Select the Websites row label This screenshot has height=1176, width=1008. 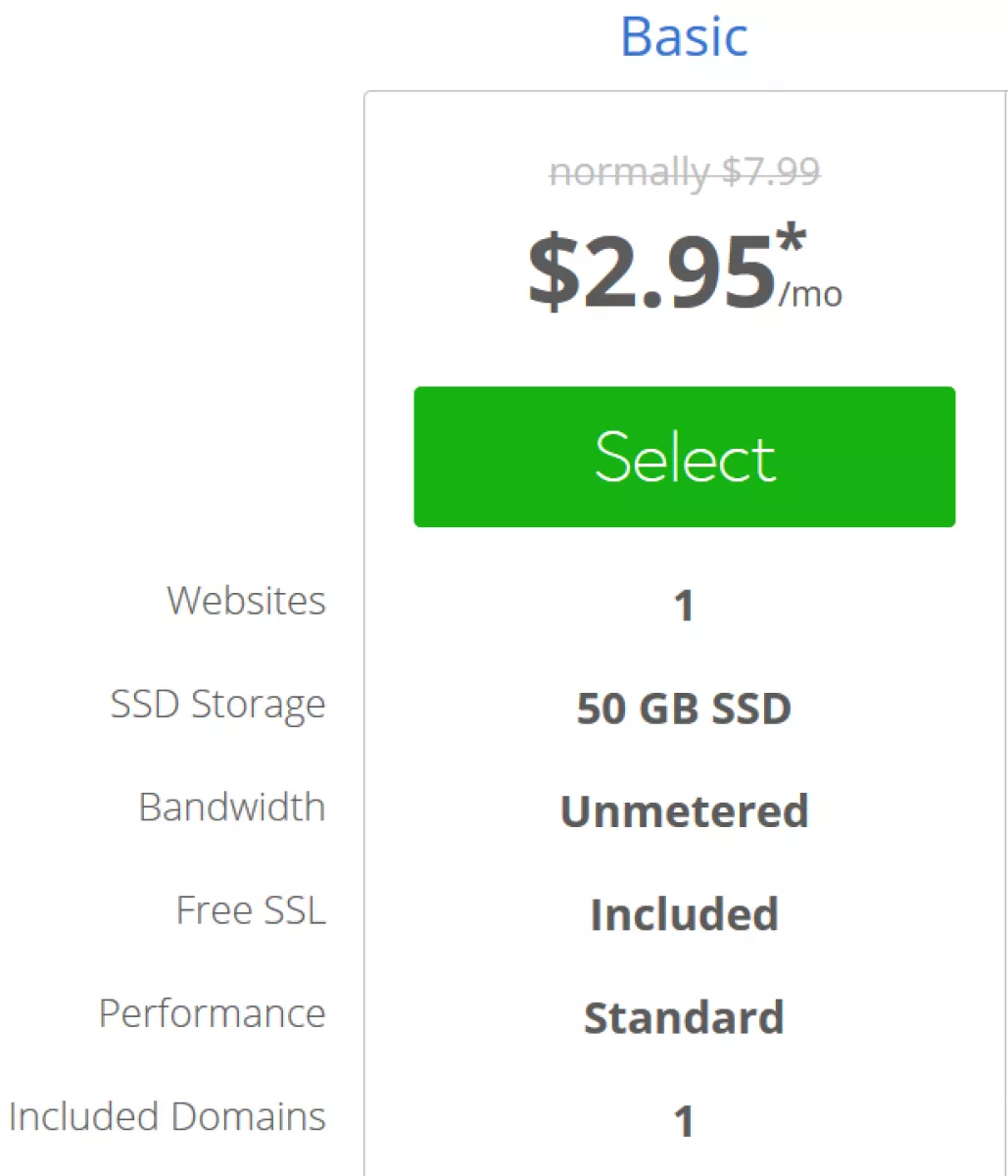coord(247,600)
